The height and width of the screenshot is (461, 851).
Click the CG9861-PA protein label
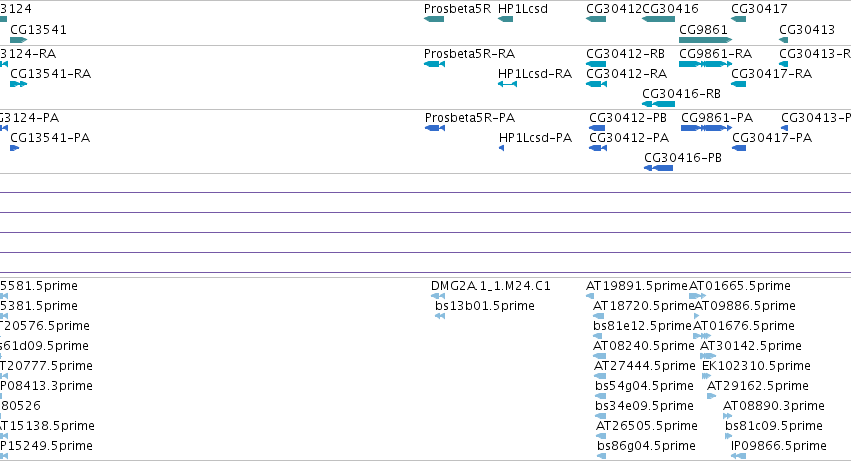717,118
